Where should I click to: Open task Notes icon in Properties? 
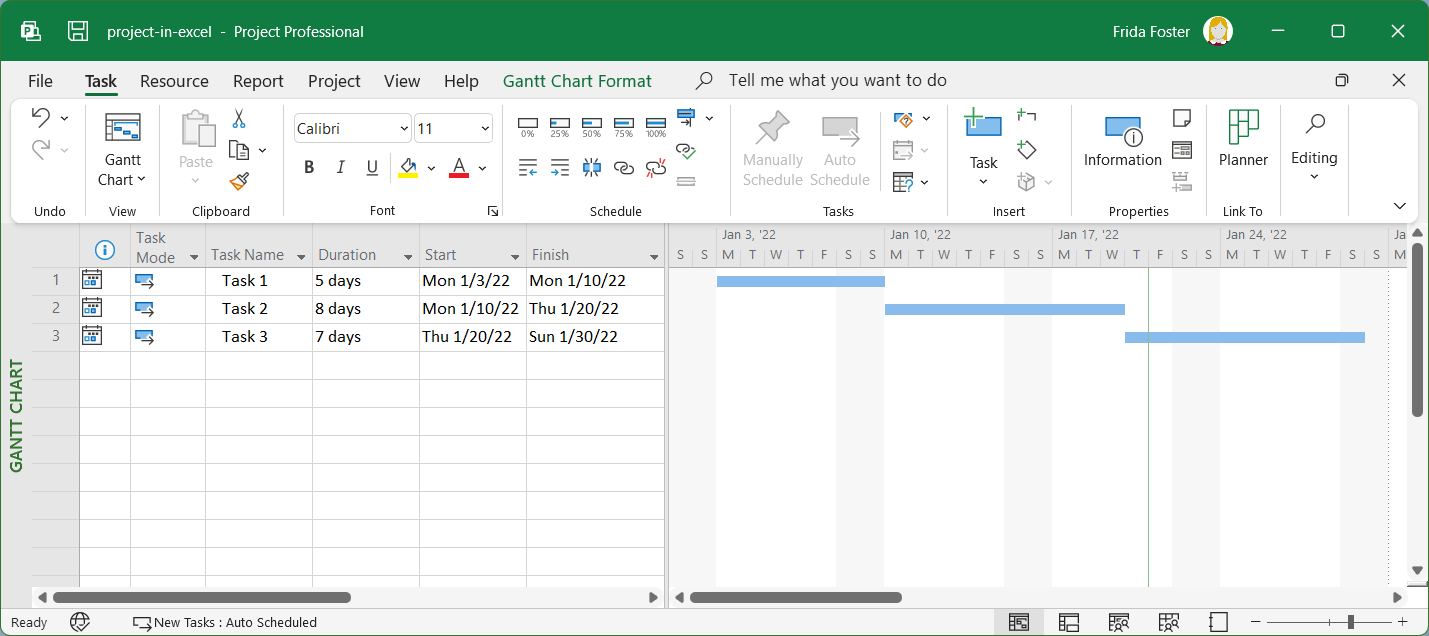coord(1182,118)
